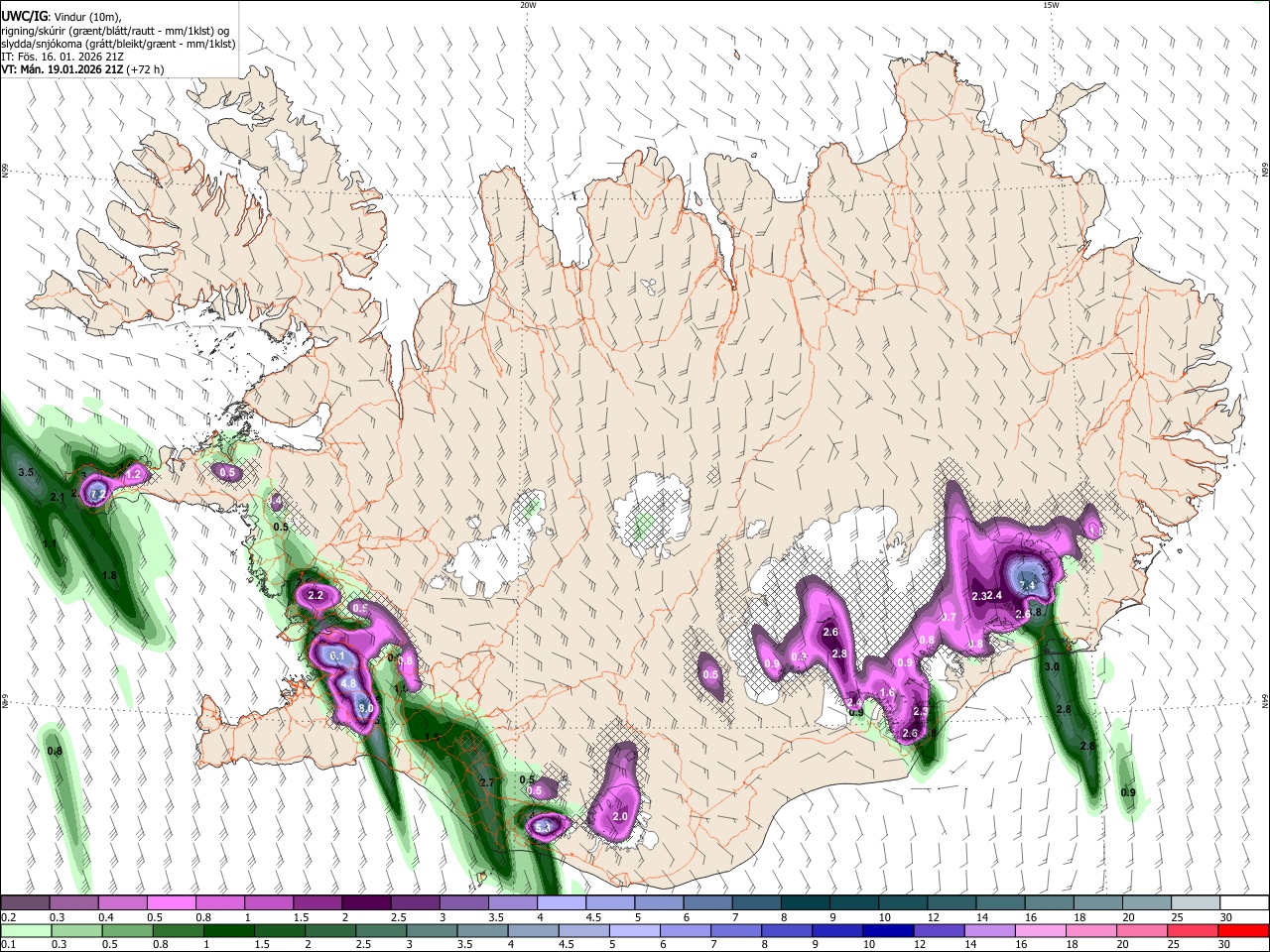Click the 'Vindur (10m)' wind label
The width and height of the screenshot is (1270, 952).
pos(85,16)
